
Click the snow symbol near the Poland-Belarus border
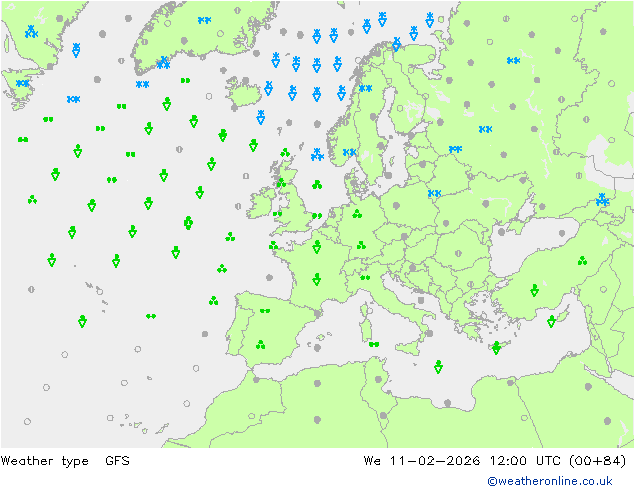435,193
